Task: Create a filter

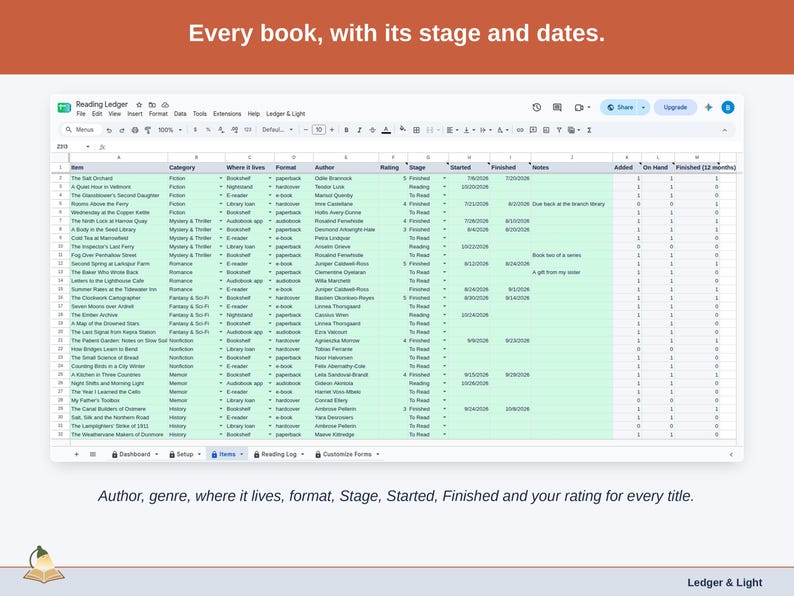Action: 559,130
